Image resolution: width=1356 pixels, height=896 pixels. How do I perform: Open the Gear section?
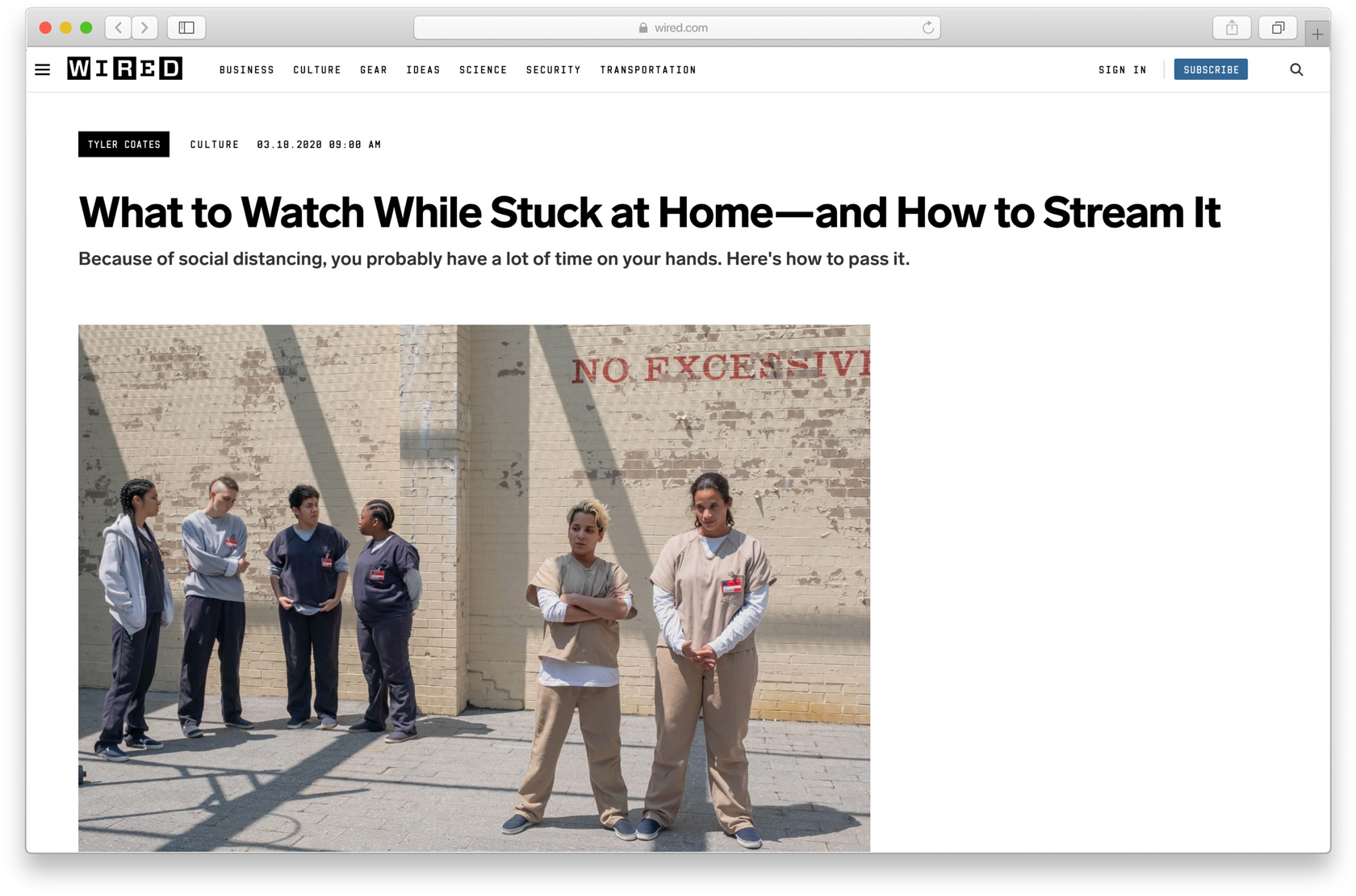point(374,70)
